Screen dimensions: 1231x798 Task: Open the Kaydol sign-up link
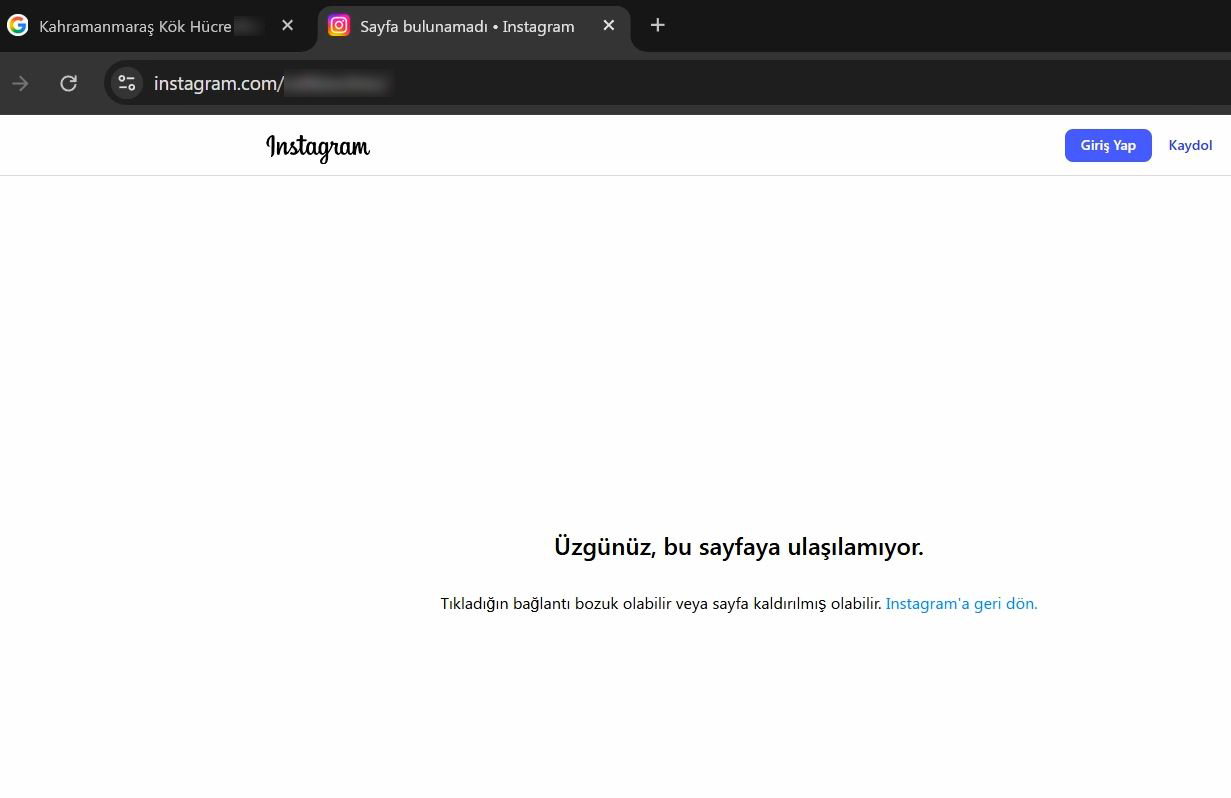tap(1190, 145)
